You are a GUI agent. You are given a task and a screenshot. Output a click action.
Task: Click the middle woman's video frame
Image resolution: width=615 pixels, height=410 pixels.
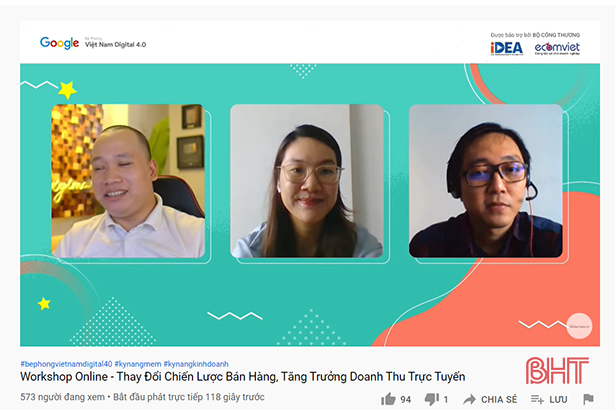point(307,181)
